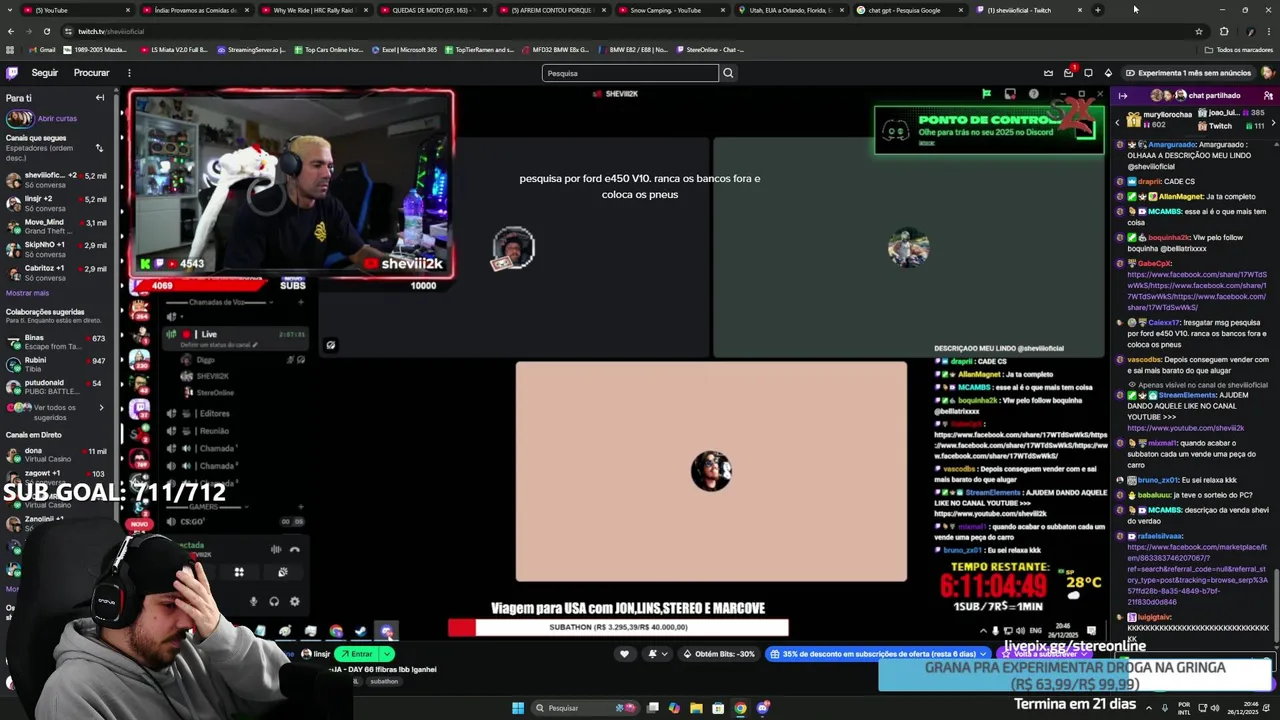Open Move_Mind channel in sidebar

[55, 226]
